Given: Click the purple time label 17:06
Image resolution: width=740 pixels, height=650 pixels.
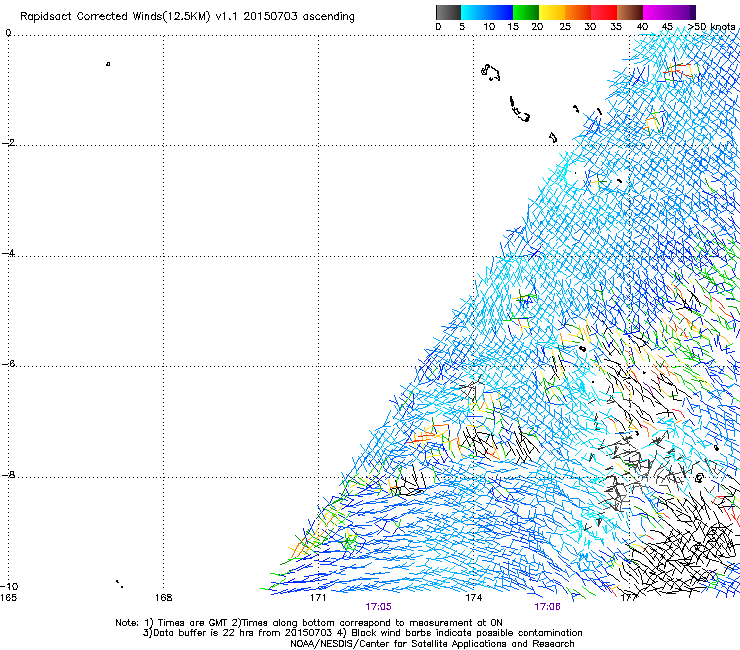Looking at the screenshot, I should tap(547, 607).
